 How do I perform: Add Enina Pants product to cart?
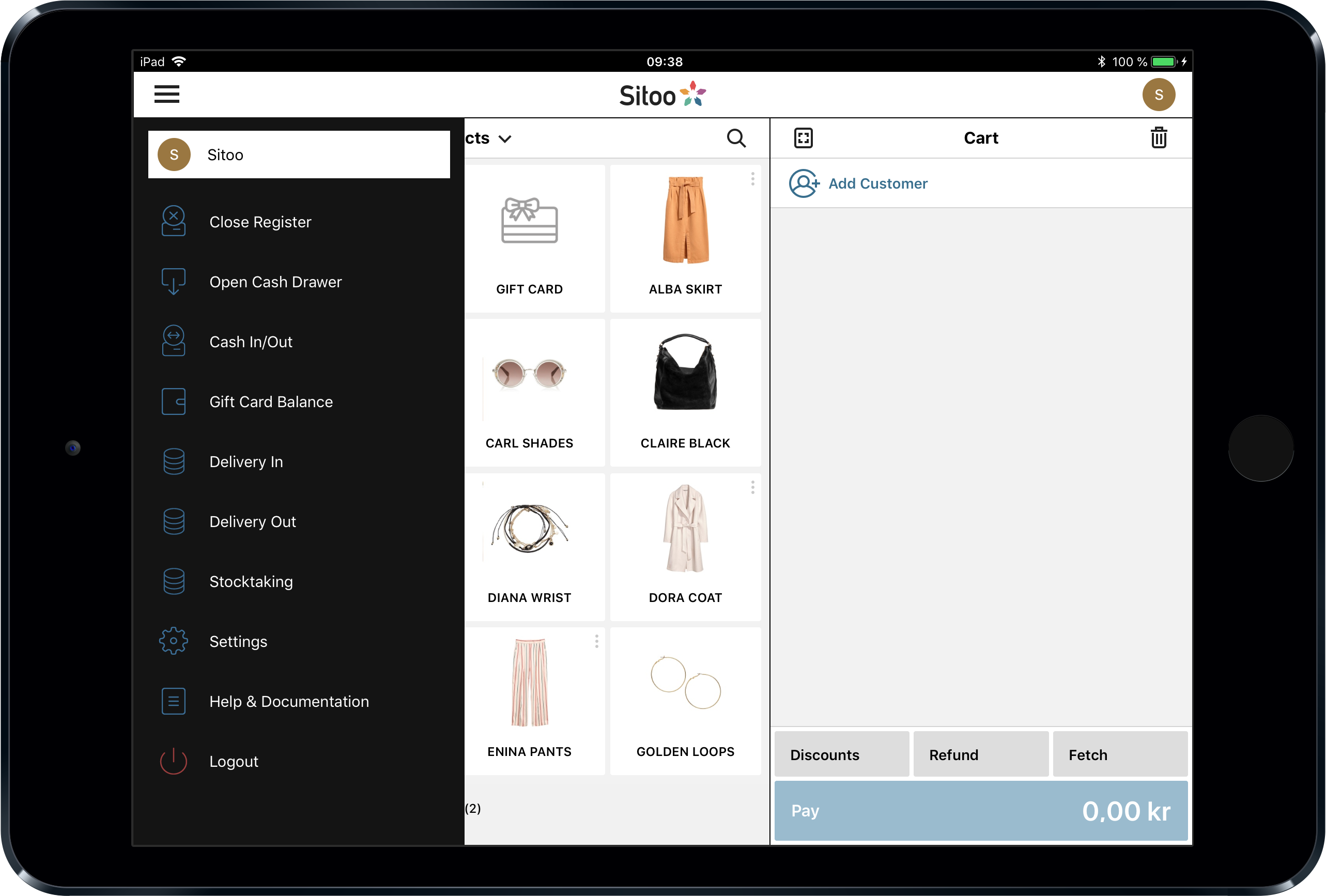[x=535, y=701]
